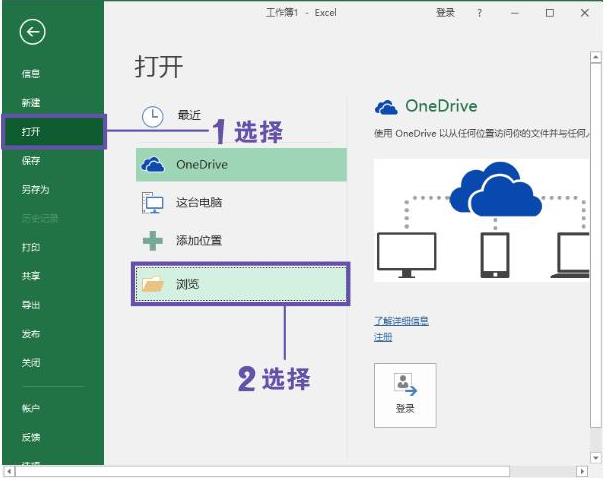Click the vertical scrollbar up arrow

(596, 57)
